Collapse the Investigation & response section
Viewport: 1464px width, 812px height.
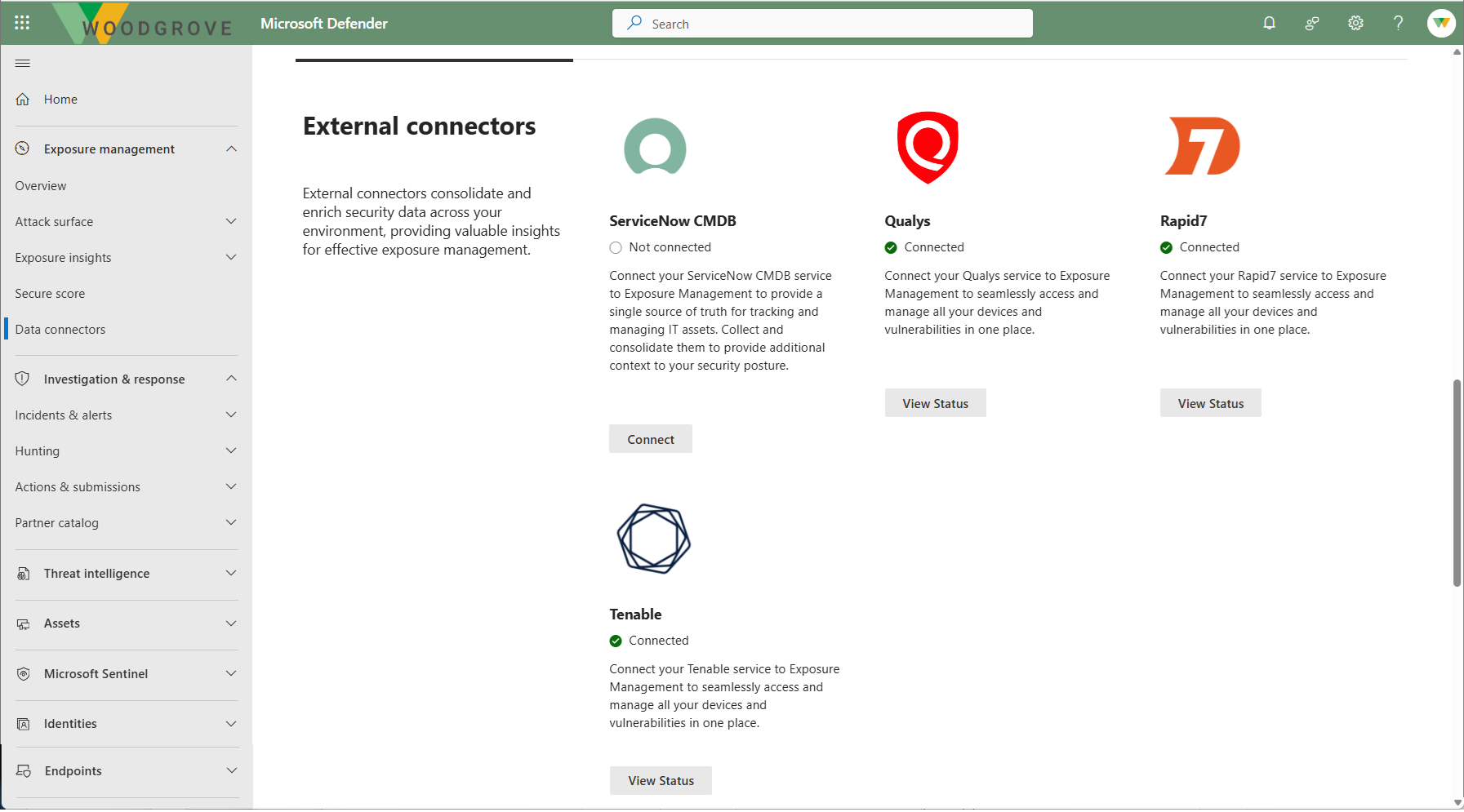coord(231,379)
